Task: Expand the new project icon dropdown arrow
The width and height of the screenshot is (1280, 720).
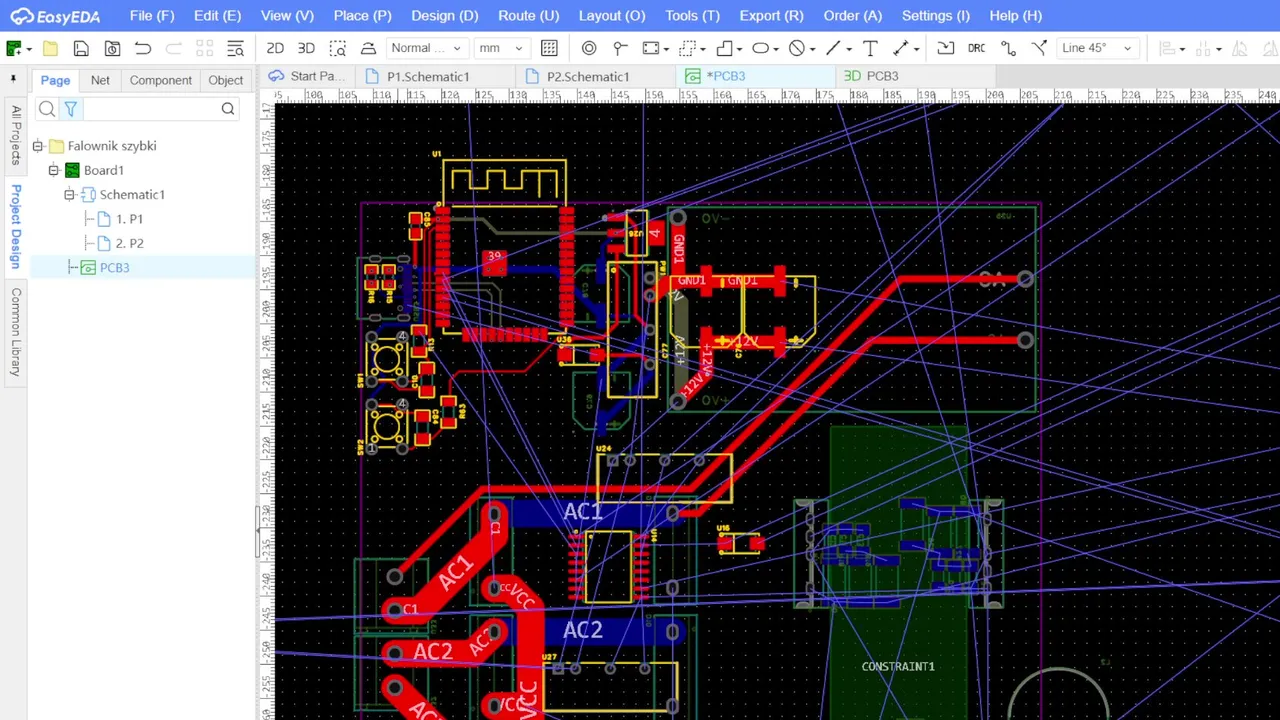Action: pyautogui.click(x=29, y=49)
